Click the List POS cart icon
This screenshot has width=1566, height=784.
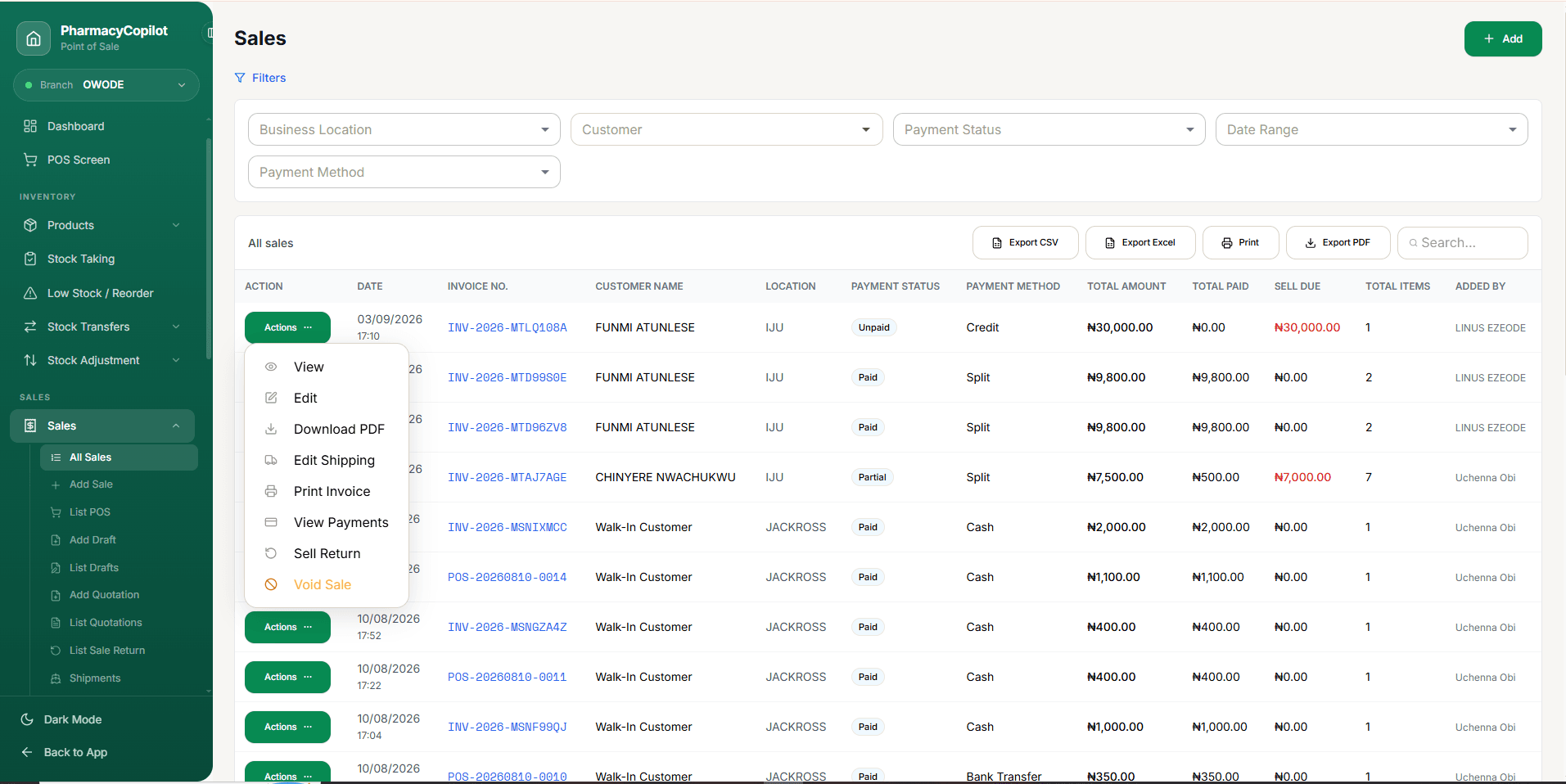[x=56, y=512]
